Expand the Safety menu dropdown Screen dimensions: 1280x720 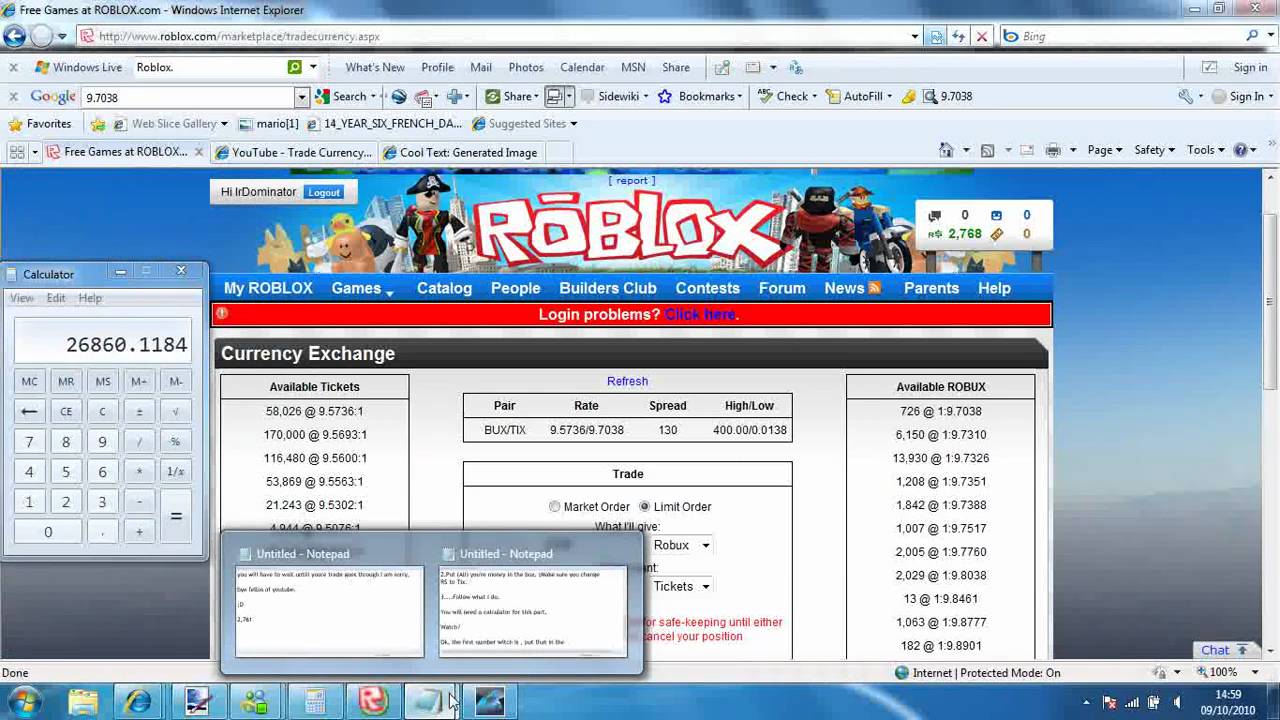pos(1154,150)
